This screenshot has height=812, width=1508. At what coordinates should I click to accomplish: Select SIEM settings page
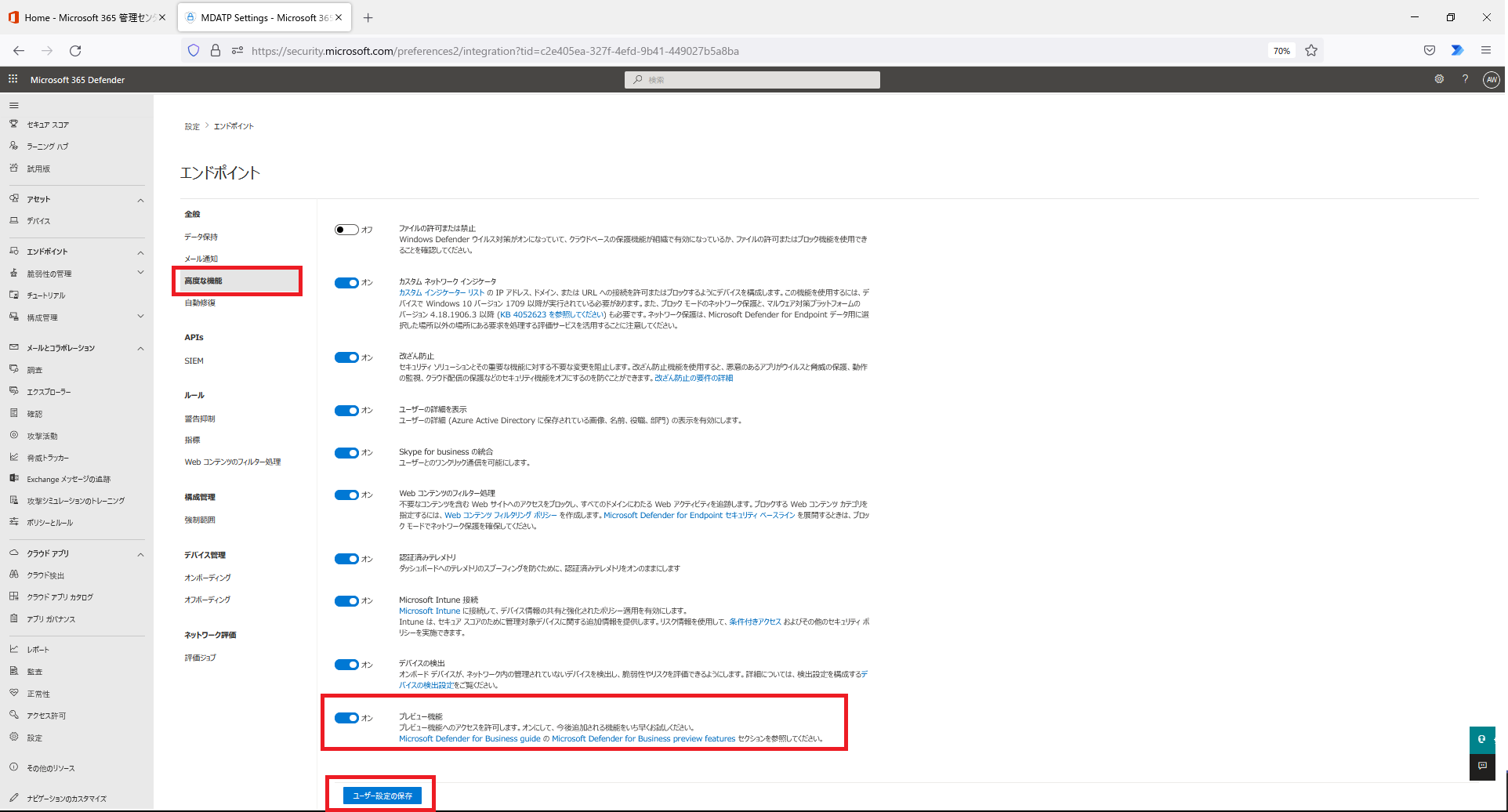(194, 361)
